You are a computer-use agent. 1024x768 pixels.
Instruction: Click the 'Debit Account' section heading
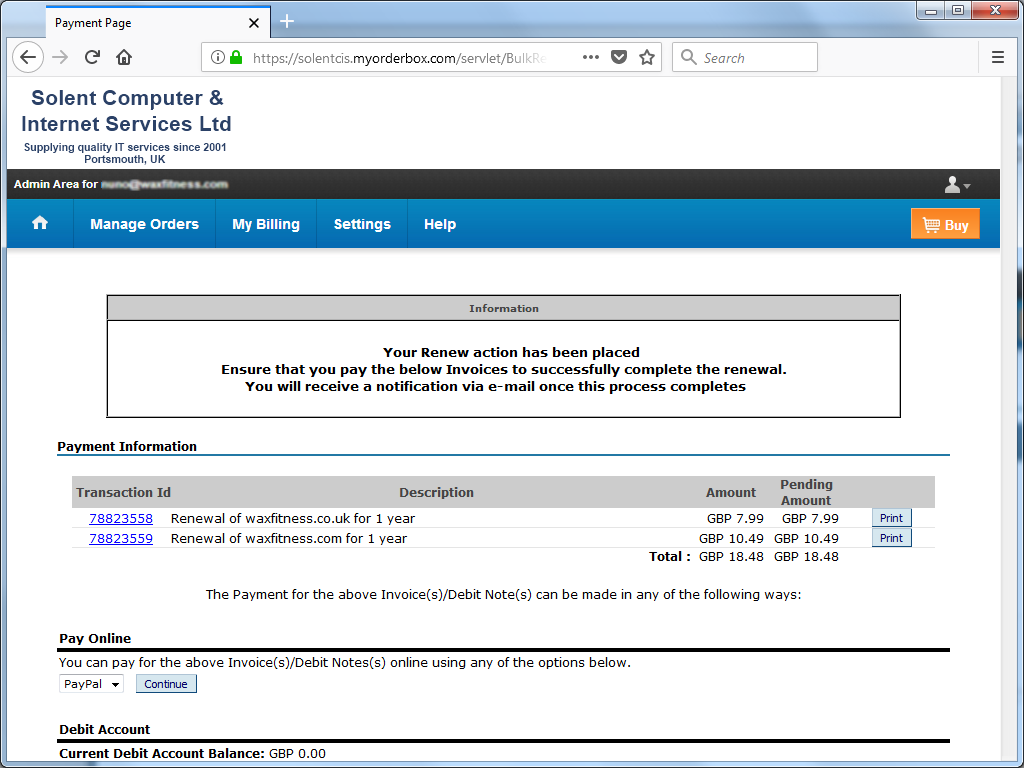104,729
